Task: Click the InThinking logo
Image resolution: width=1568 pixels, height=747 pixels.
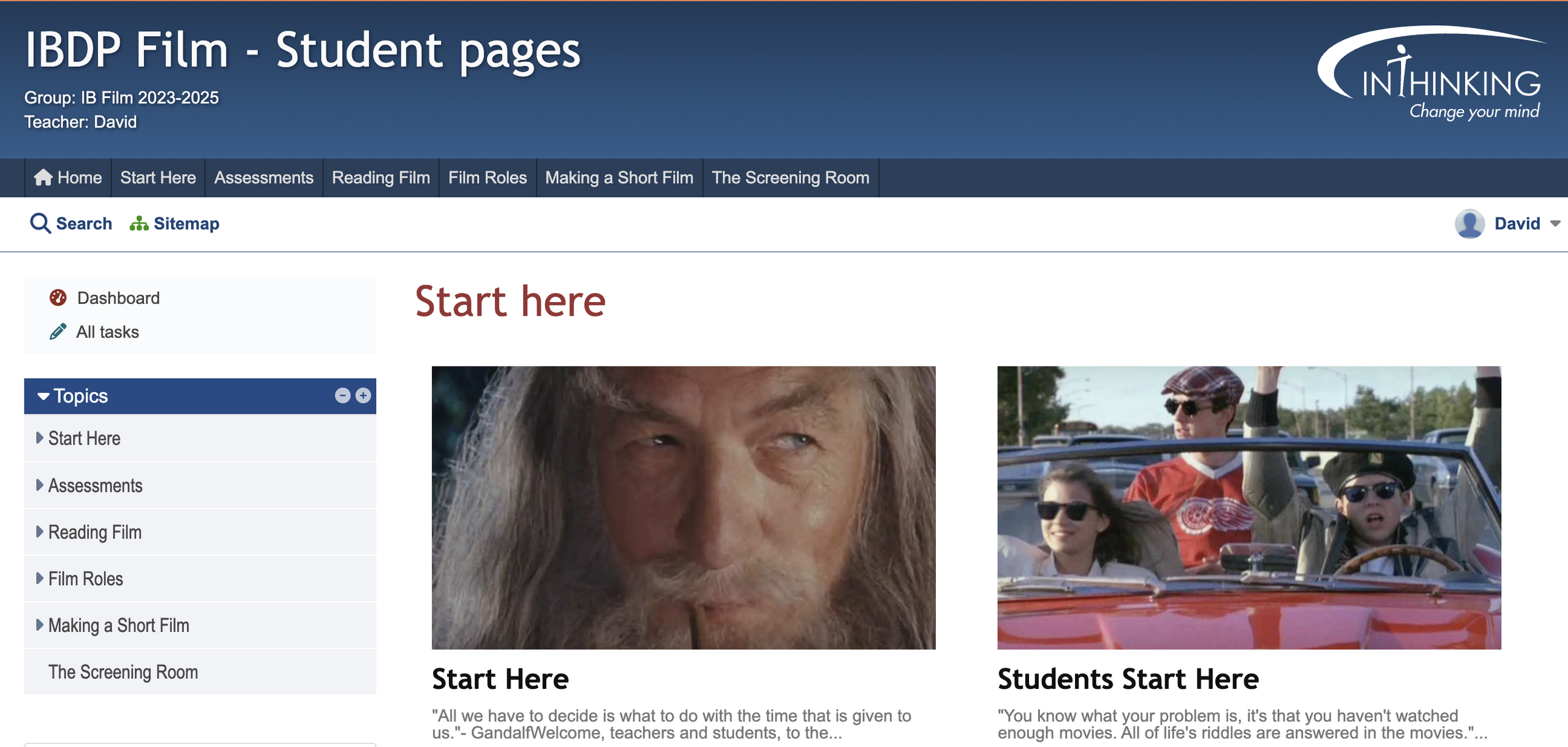Action: (1431, 73)
